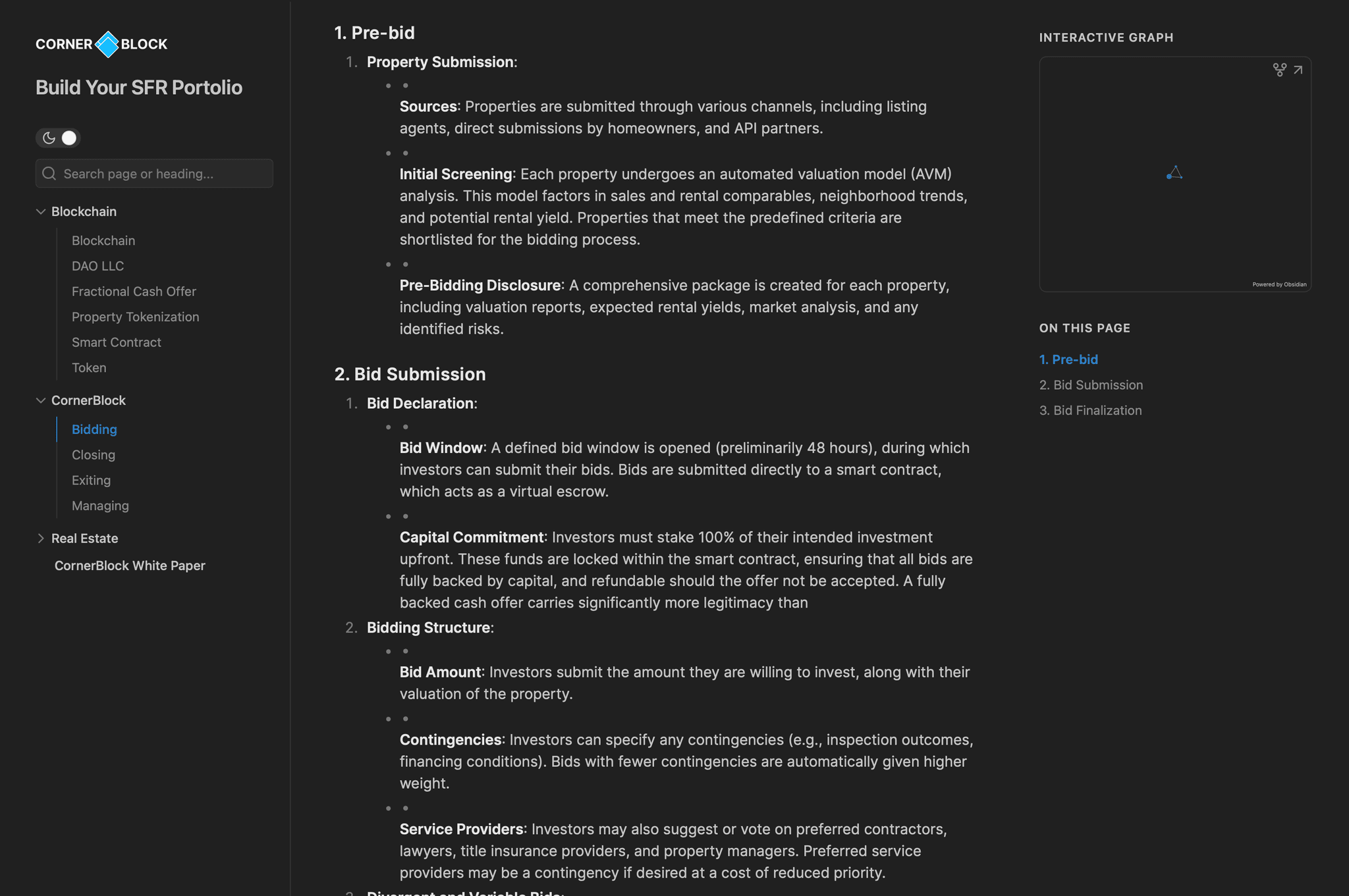Open the Smart Contract page
The height and width of the screenshot is (896, 1349).
[116, 342]
